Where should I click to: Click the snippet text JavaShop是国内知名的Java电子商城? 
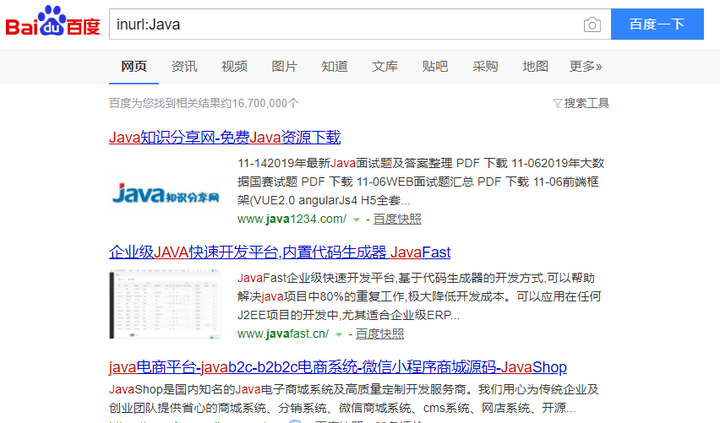point(354,399)
